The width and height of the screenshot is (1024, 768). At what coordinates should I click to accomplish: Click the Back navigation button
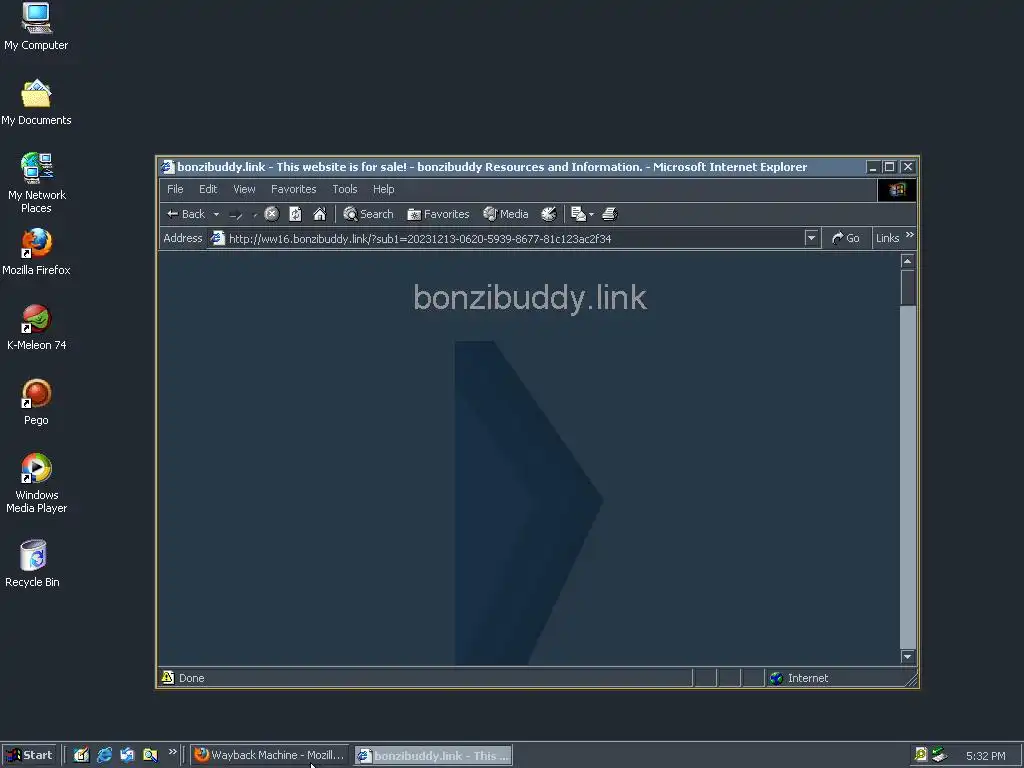pyautogui.click(x=186, y=214)
